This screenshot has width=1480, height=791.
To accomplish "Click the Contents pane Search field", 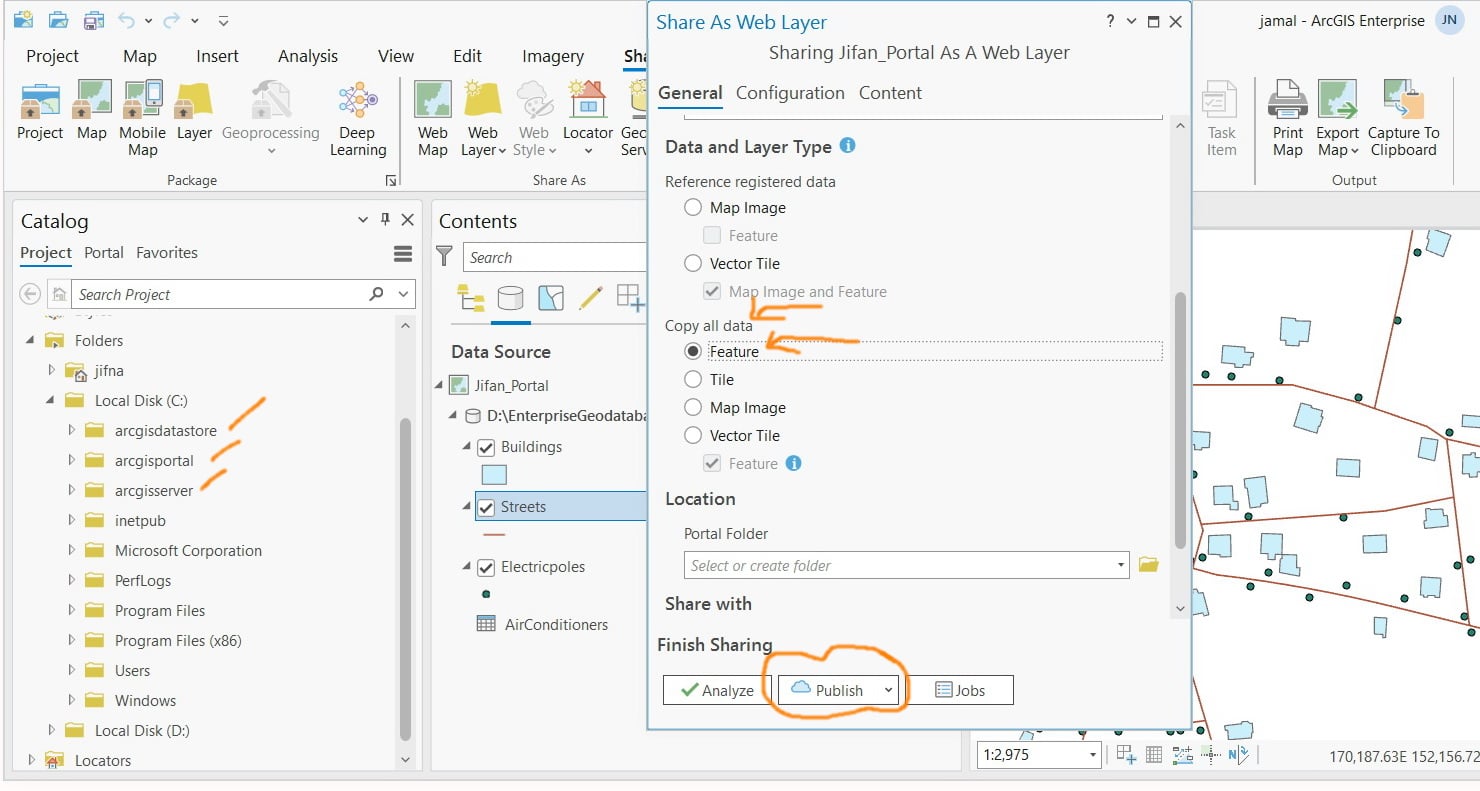I will (x=555, y=257).
